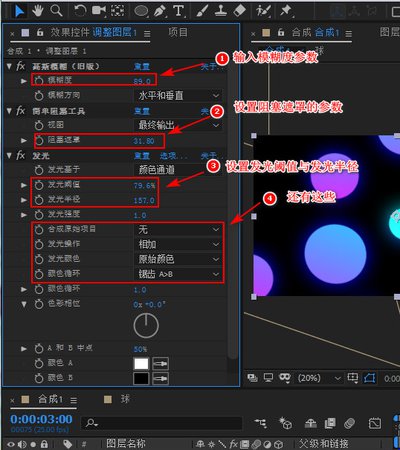Screen dimensions: 400x450
Task: Switch to the 球 timeline tab
Action: [x=125, y=399]
